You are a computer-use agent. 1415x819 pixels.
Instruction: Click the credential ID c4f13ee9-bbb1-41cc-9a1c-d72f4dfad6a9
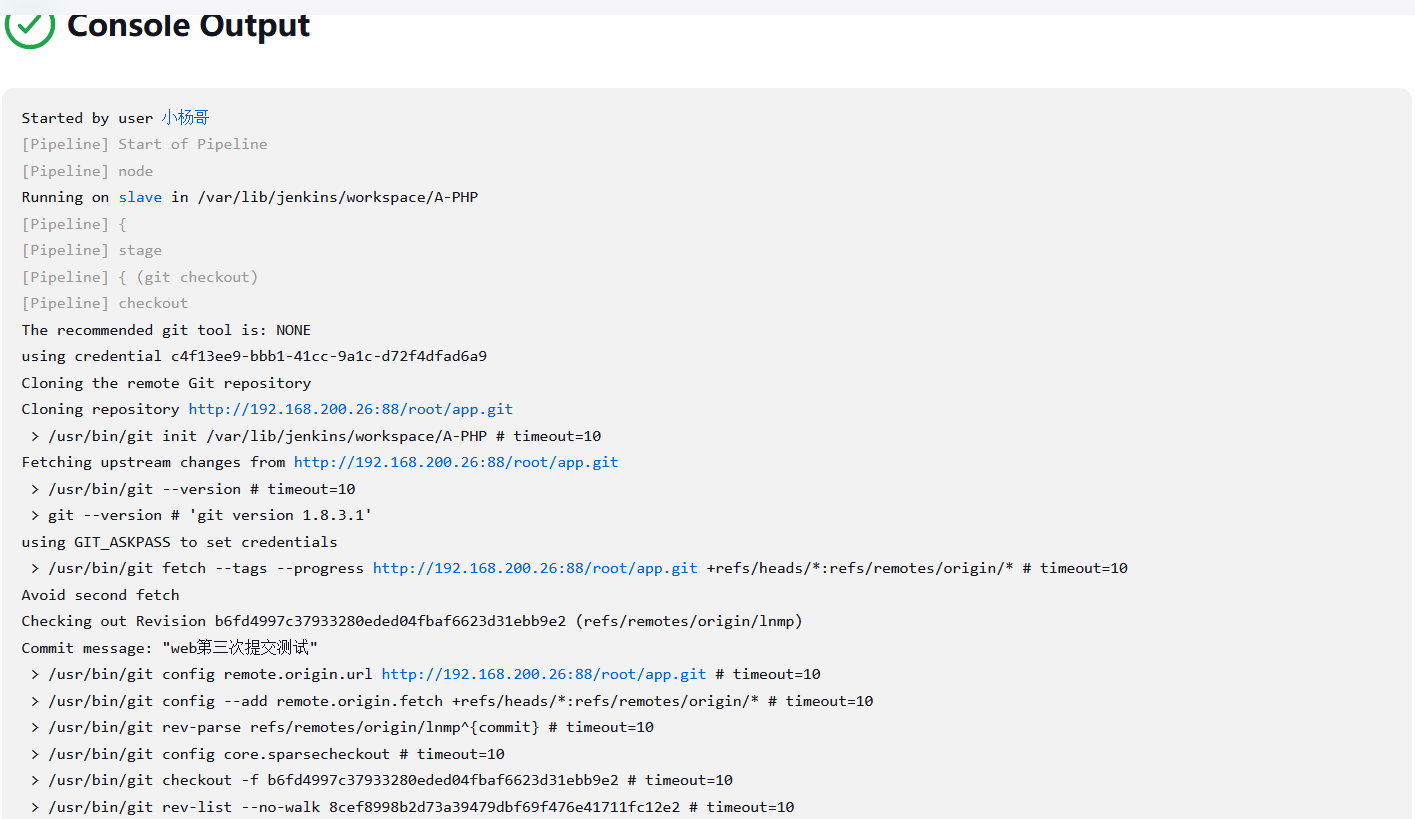(329, 356)
